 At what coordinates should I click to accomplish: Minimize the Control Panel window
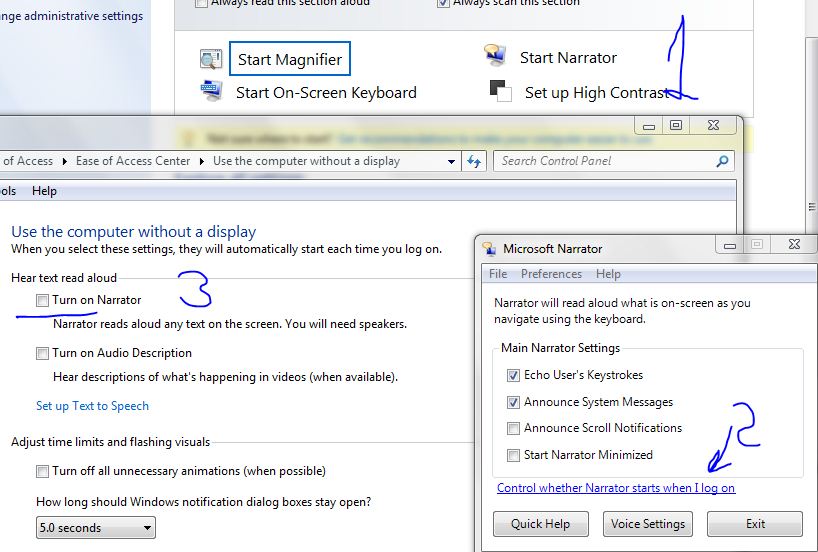point(648,125)
